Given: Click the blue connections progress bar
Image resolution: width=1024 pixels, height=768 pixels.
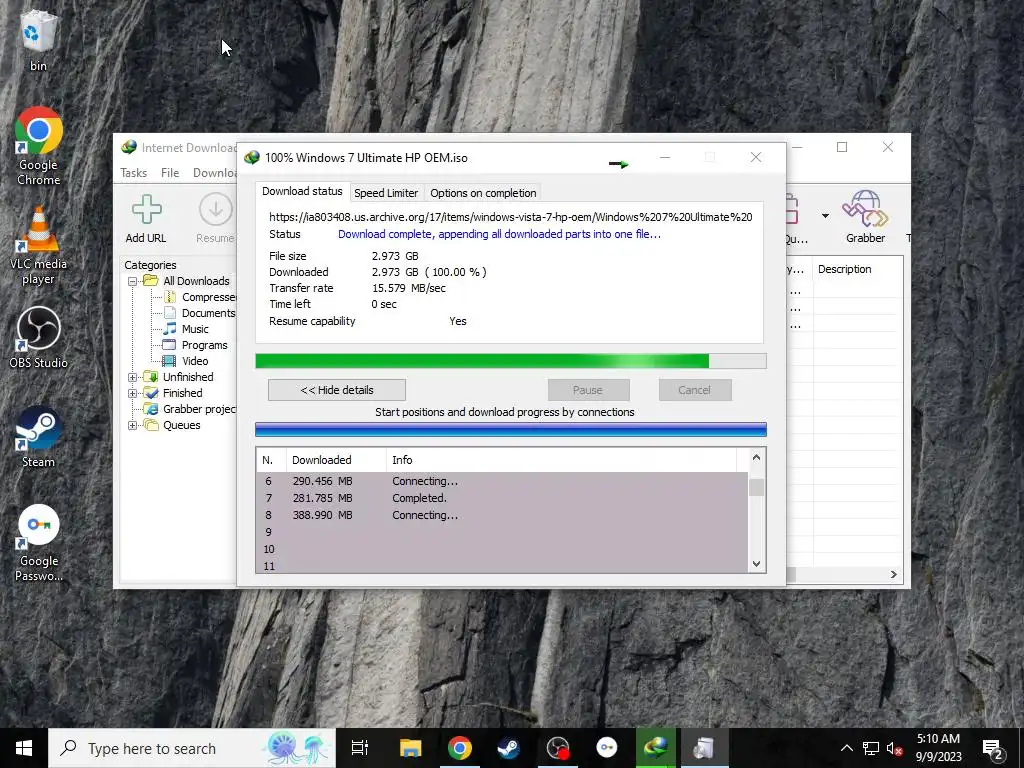Looking at the screenshot, I should click(511, 429).
